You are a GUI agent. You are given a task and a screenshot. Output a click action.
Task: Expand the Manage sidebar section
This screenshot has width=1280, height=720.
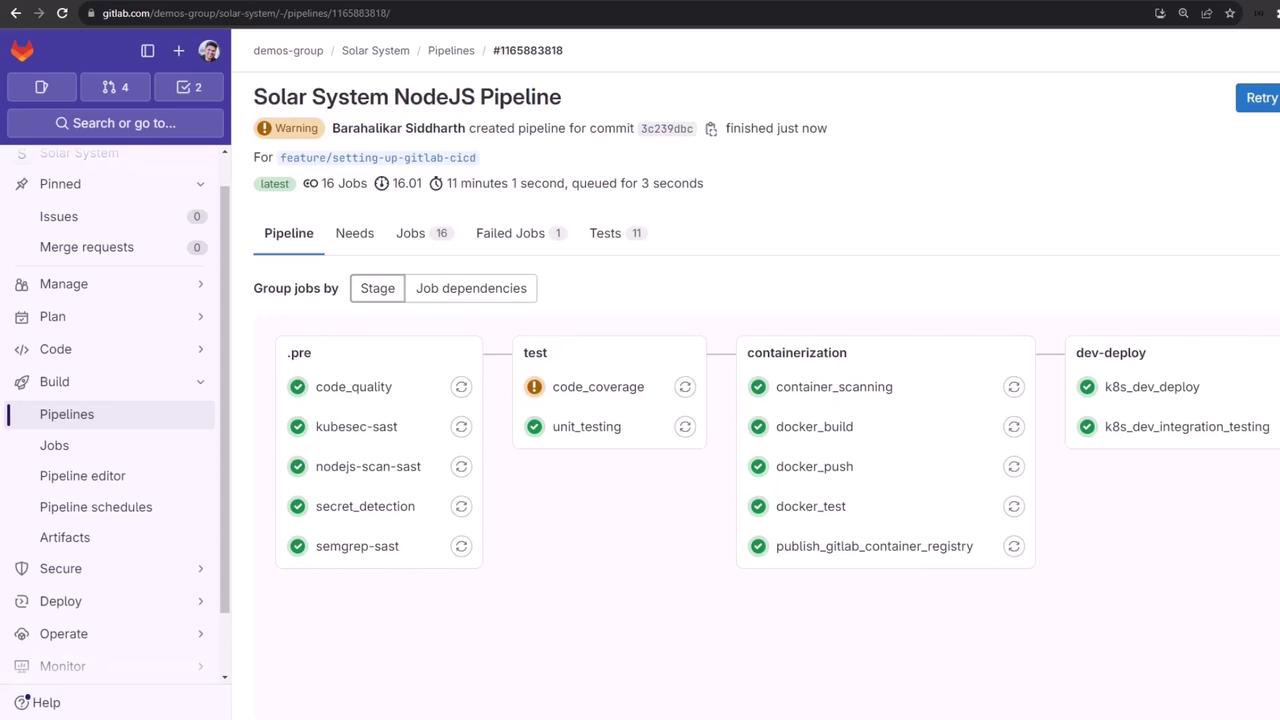click(200, 284)
